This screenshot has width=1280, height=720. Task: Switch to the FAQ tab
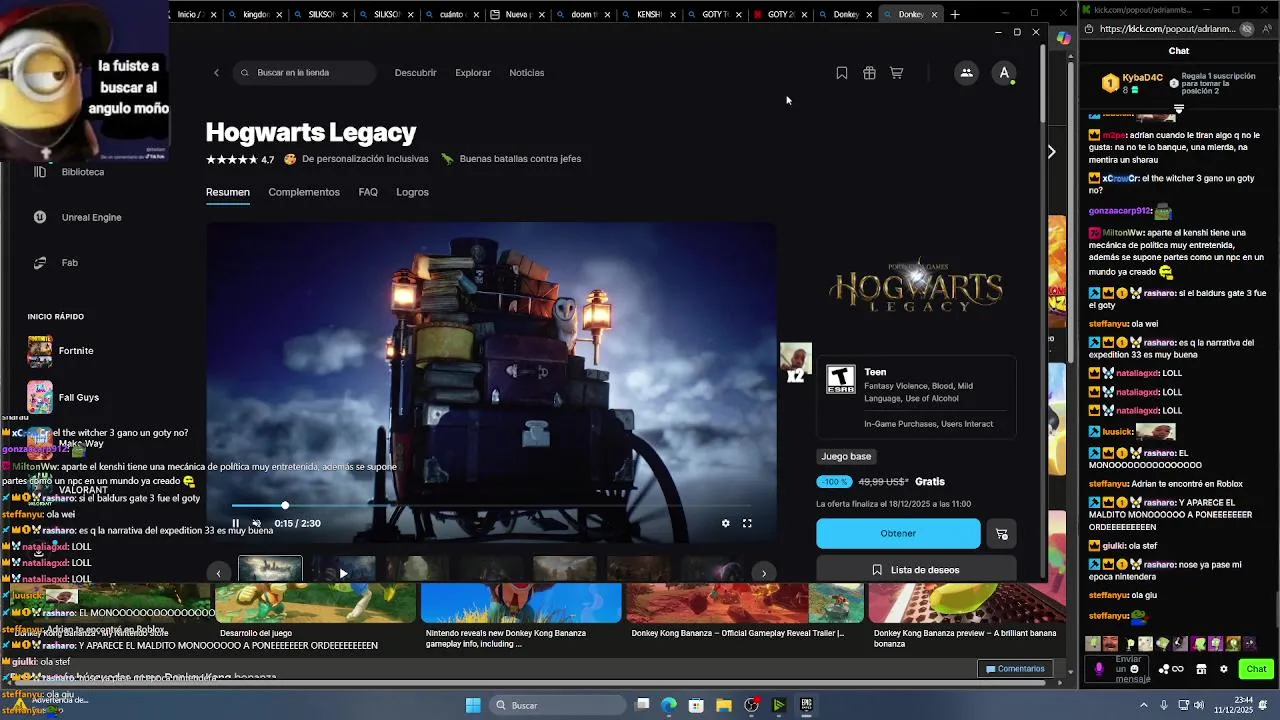[x=368, y=192]
